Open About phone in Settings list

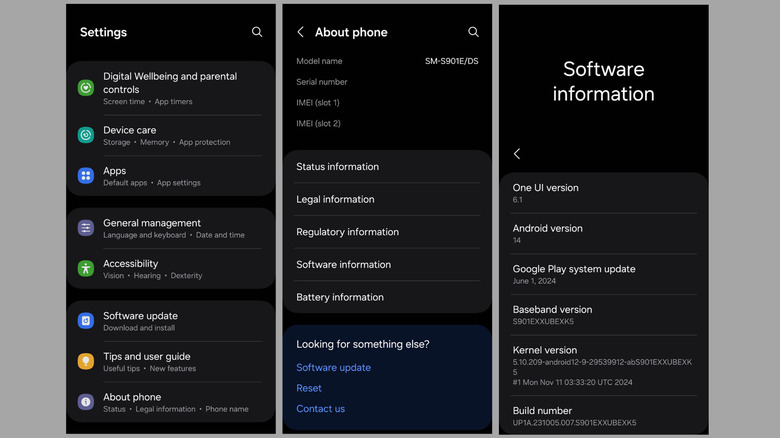[x=171, y=402]
